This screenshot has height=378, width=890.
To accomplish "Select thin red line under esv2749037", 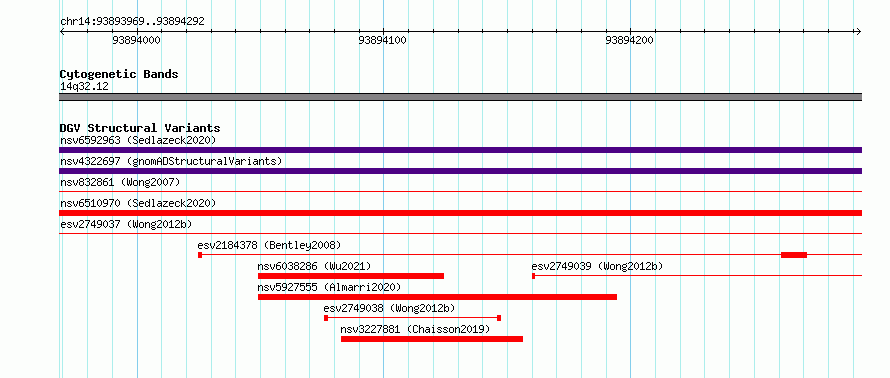I will coord(460,234).
